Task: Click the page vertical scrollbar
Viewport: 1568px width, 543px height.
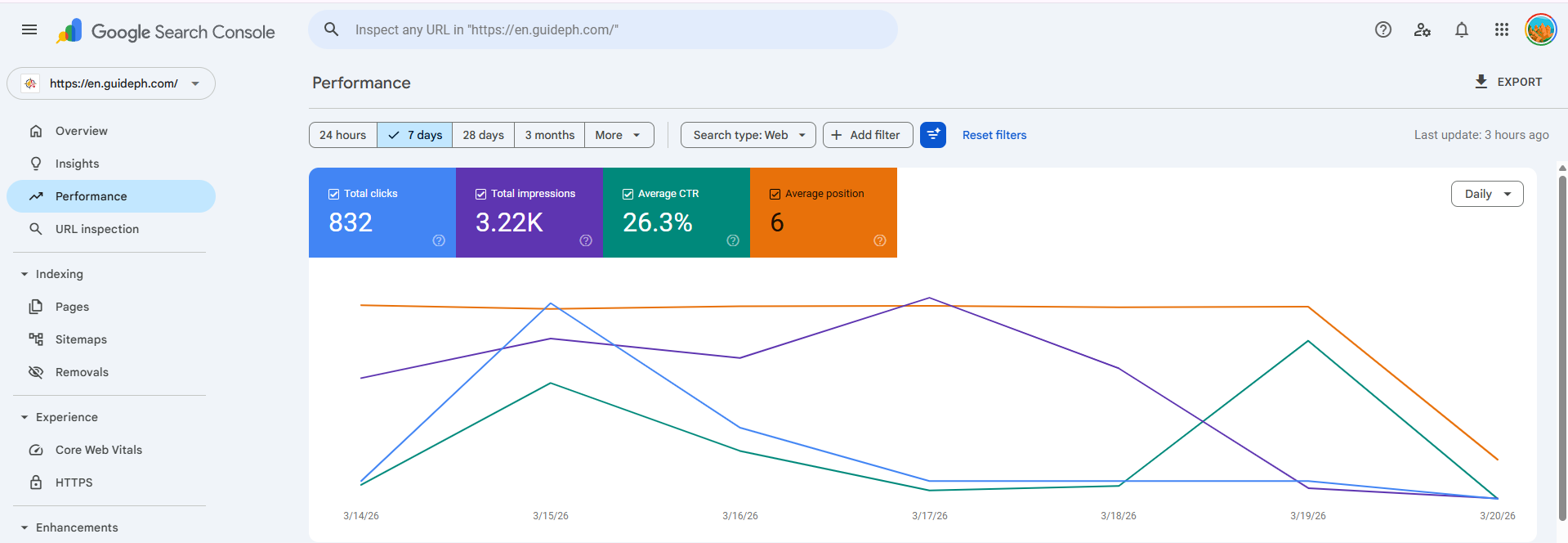Action: 1562,348
